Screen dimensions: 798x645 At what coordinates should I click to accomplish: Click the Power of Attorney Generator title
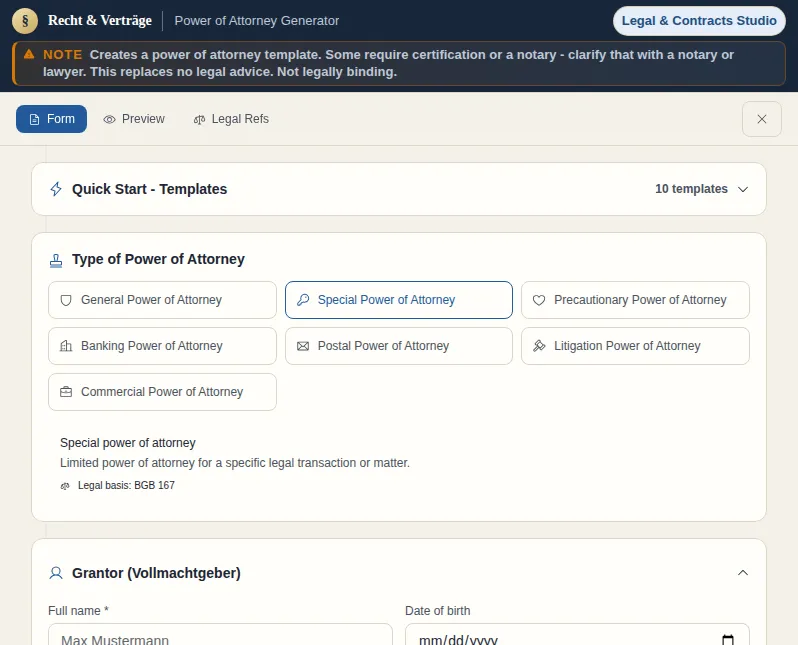[256, 21]
